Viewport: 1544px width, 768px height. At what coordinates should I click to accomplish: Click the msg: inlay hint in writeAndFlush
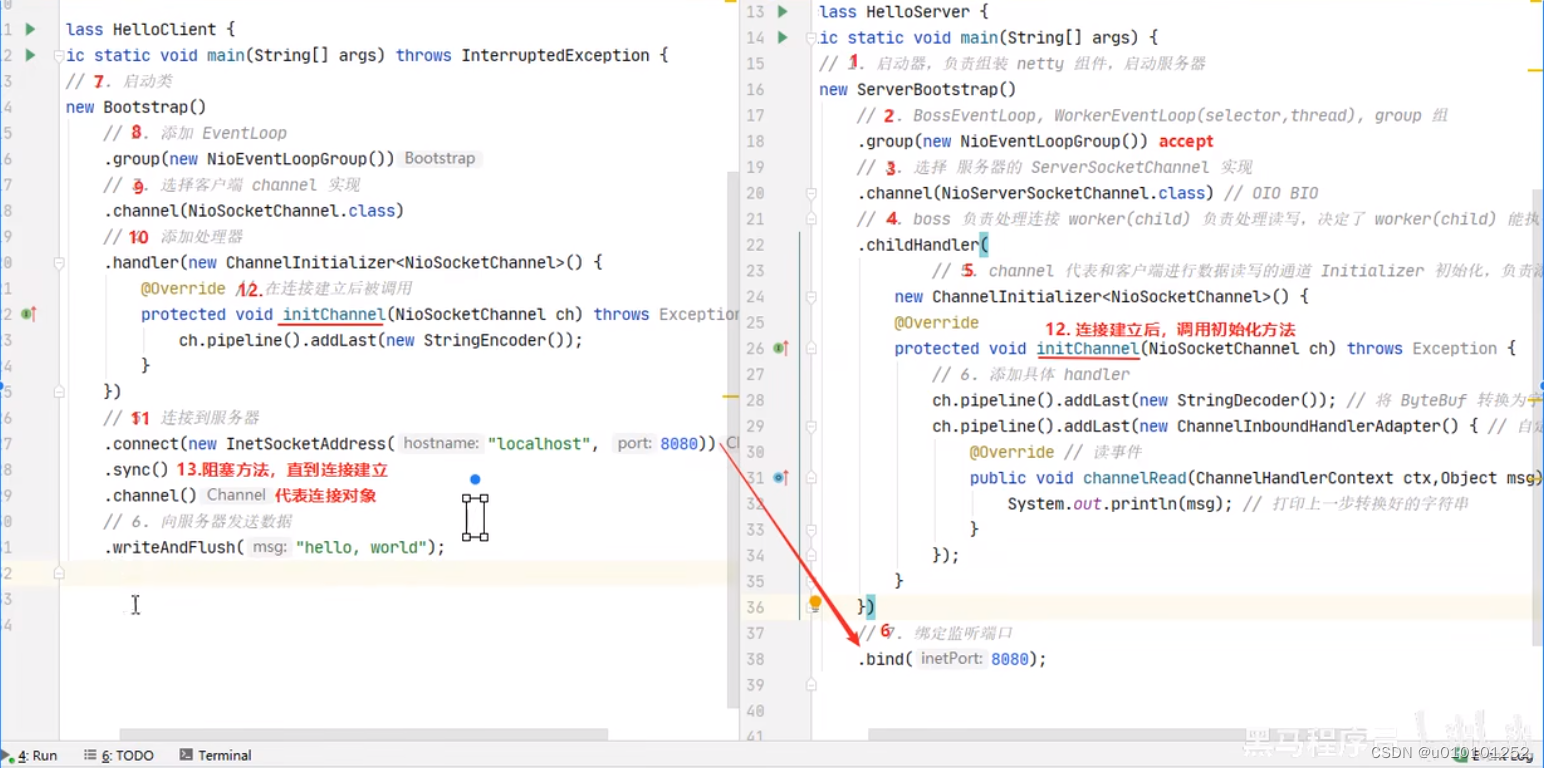[270, 547]
